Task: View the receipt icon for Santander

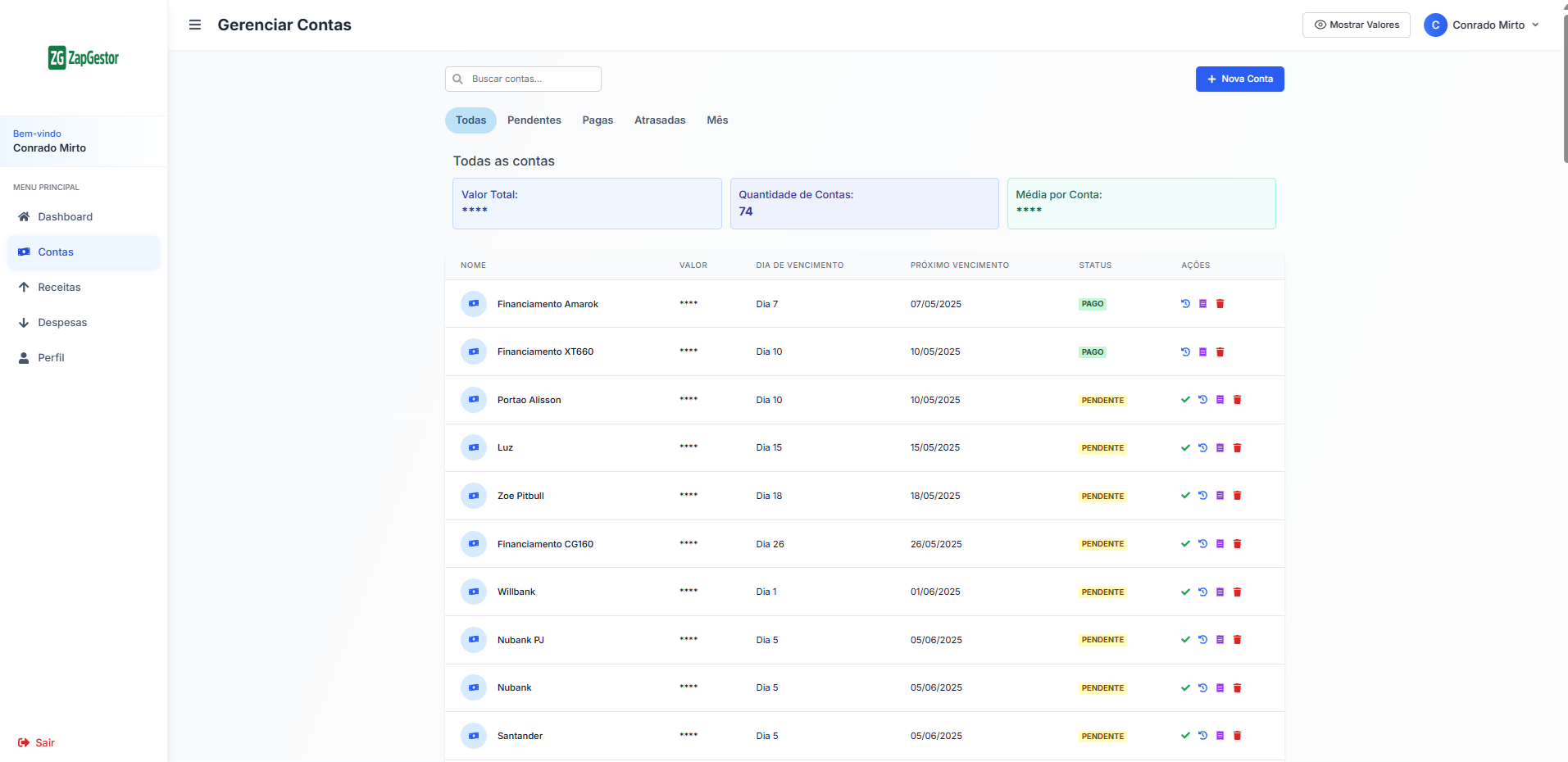Action: (1220, 736)
